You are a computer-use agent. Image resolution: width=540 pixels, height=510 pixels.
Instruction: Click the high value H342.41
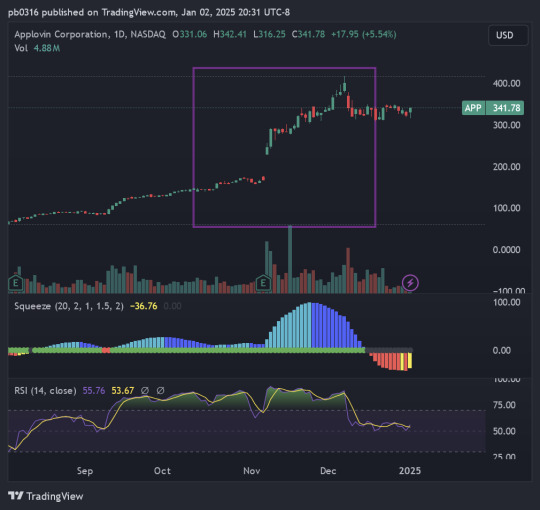pyautogui.click(x=230, y=34)
